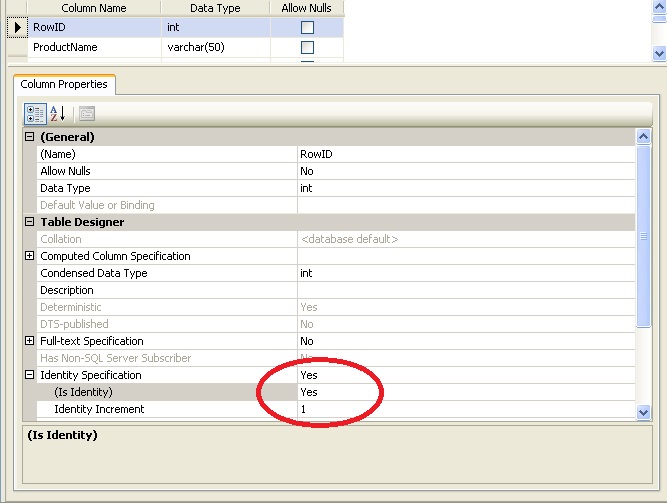Click the Allow Nulls property value No

click(466, 171)
